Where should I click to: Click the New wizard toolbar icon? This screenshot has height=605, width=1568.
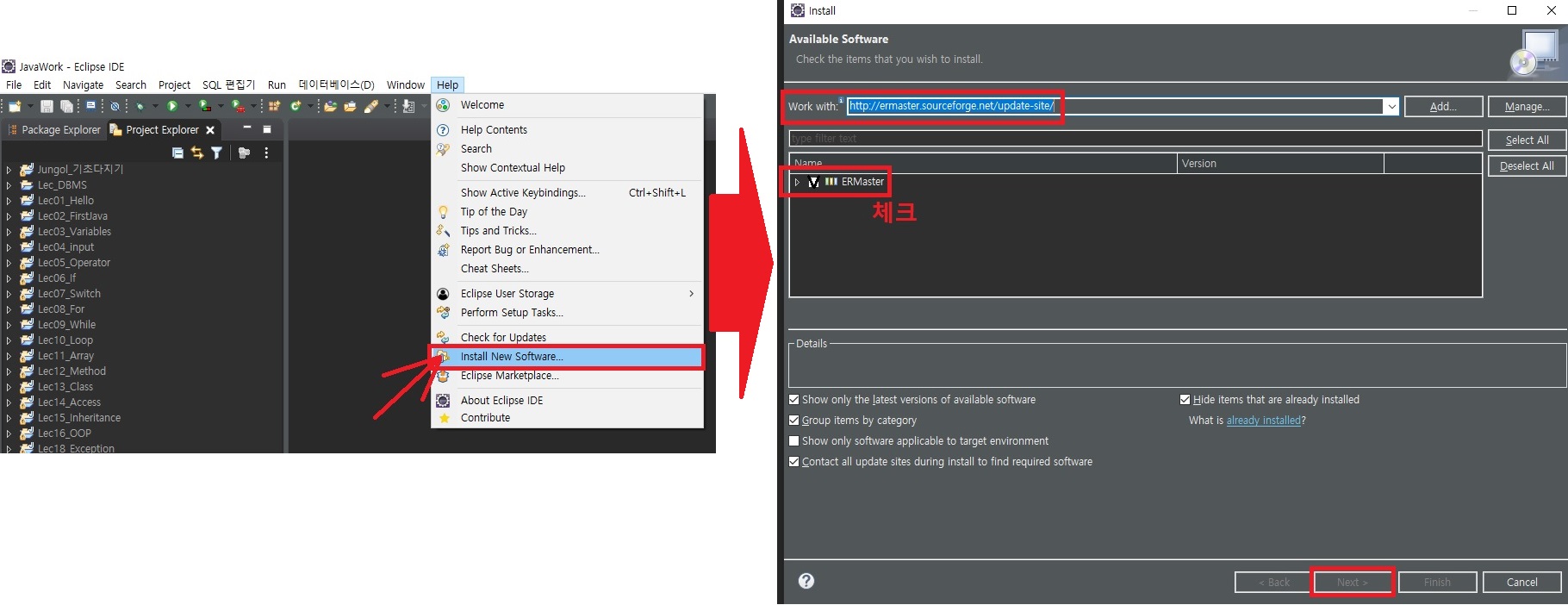click(x=15, y=106)
